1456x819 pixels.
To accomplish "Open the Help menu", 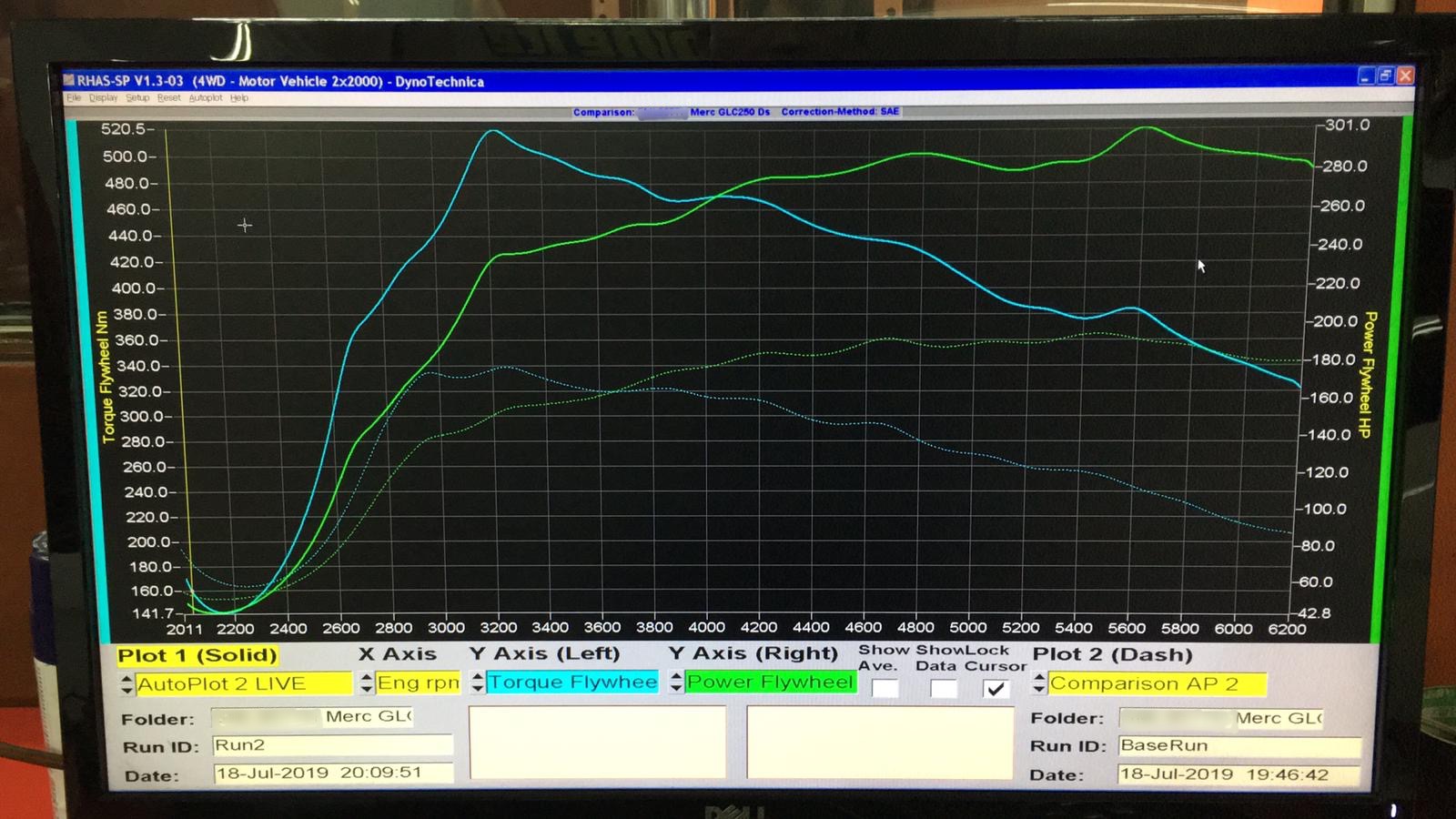I will [x=239, y=97].
